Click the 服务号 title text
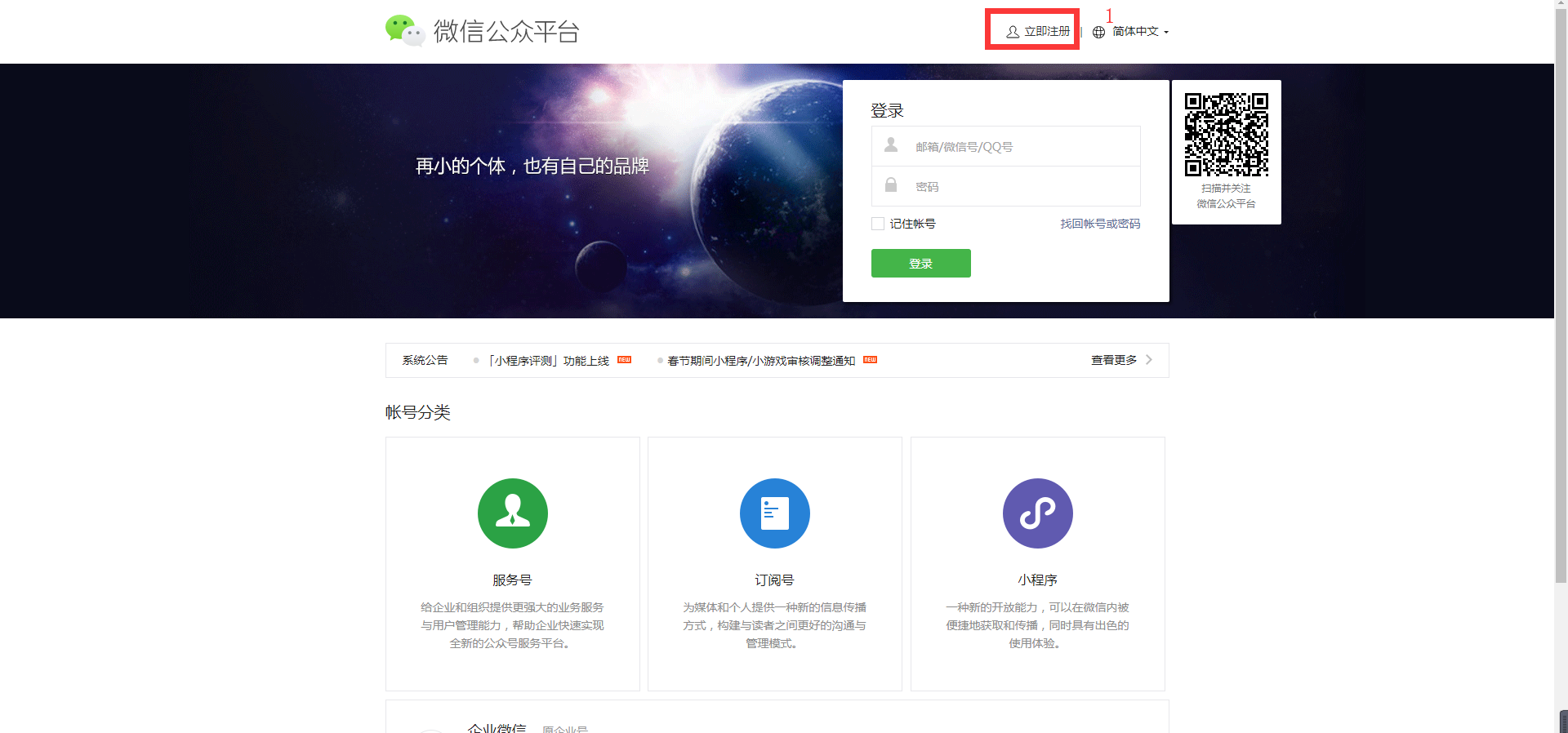Image resolution: width=1568 pixels, height=733 pixels. (x=512, y=580)
